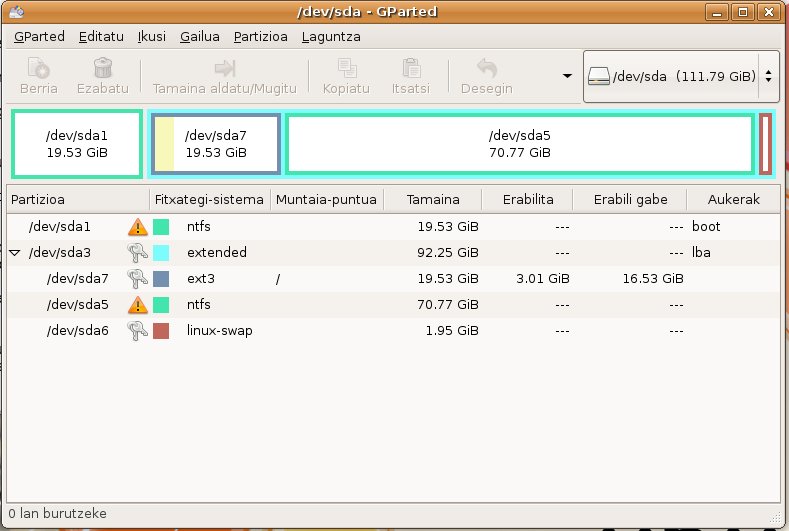Select /dev/sda6 row in partition list

393,331
